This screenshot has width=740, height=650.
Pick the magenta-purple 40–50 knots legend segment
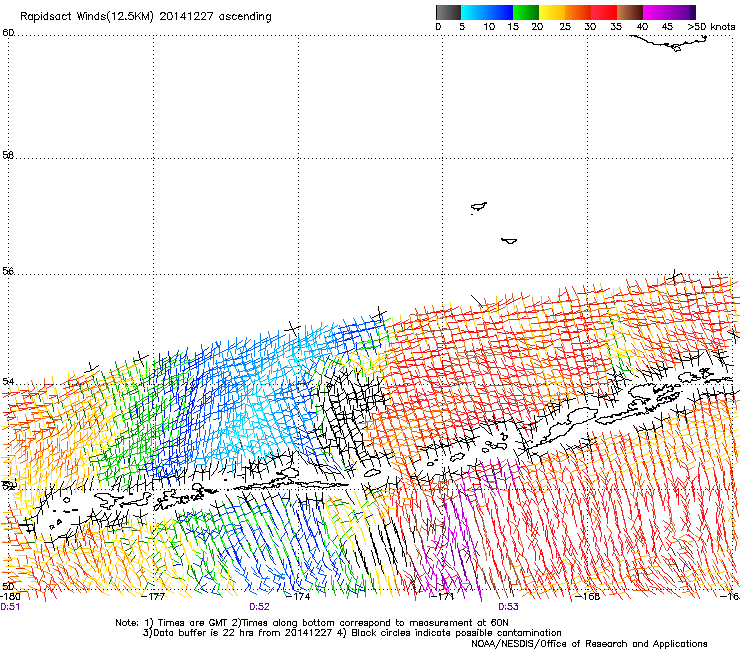coord(669,12)
